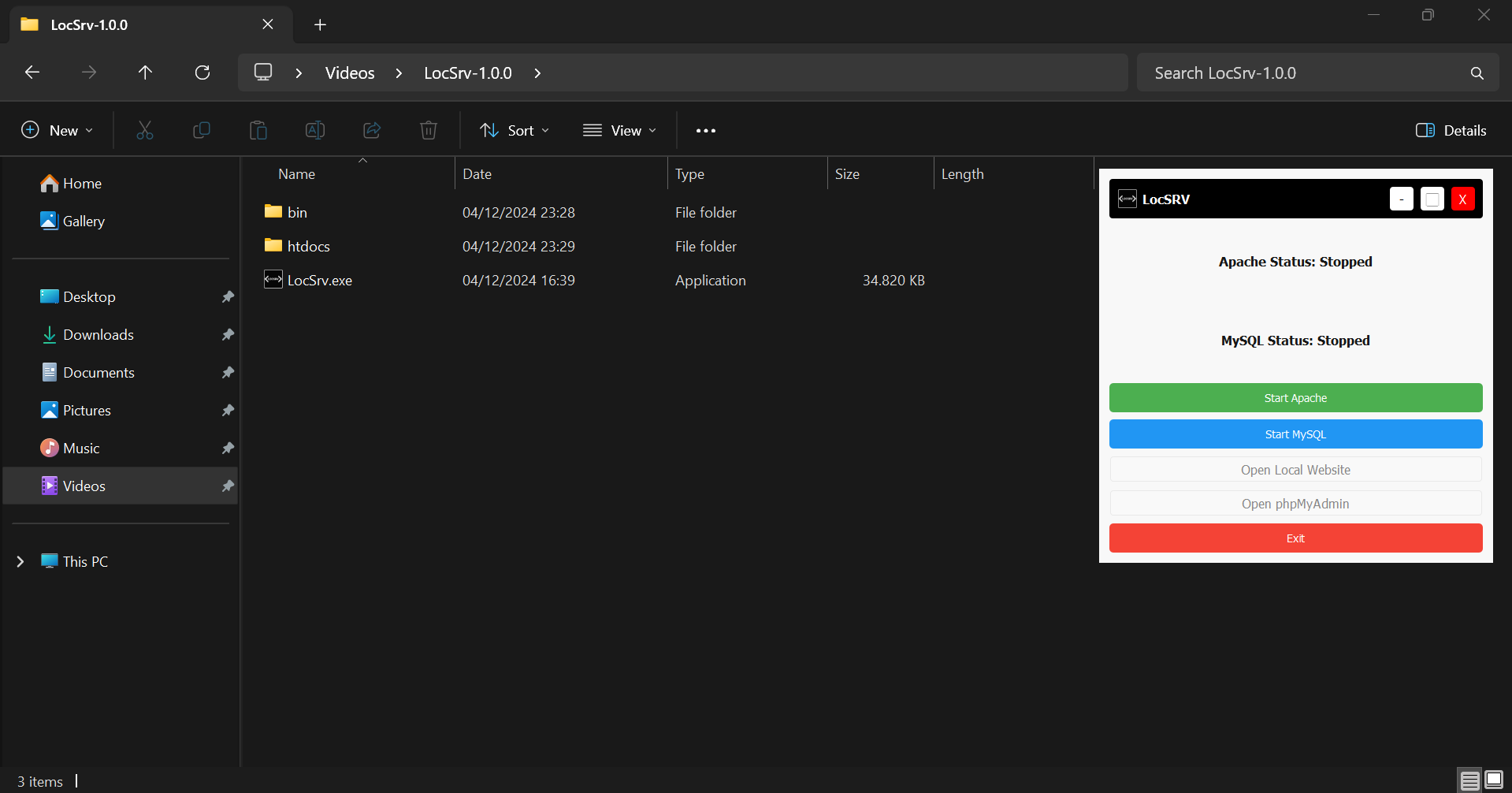Image resolution: width=1512 pixels, height=793 pixels.
Task: Click LocSrv-1.0.0 in the address breadcrumb
Action: coord(468,73)
